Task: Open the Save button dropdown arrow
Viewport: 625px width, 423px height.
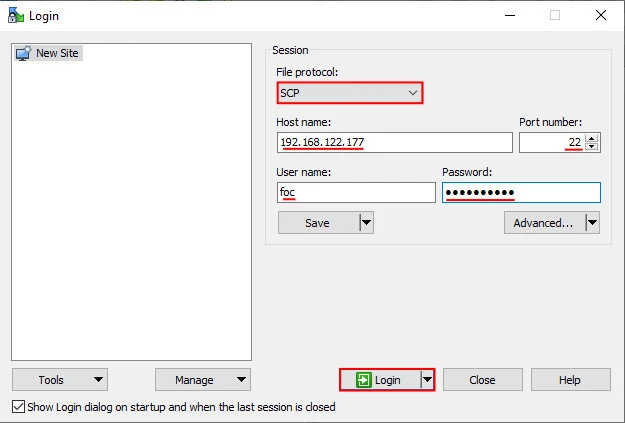Action: 366,223
